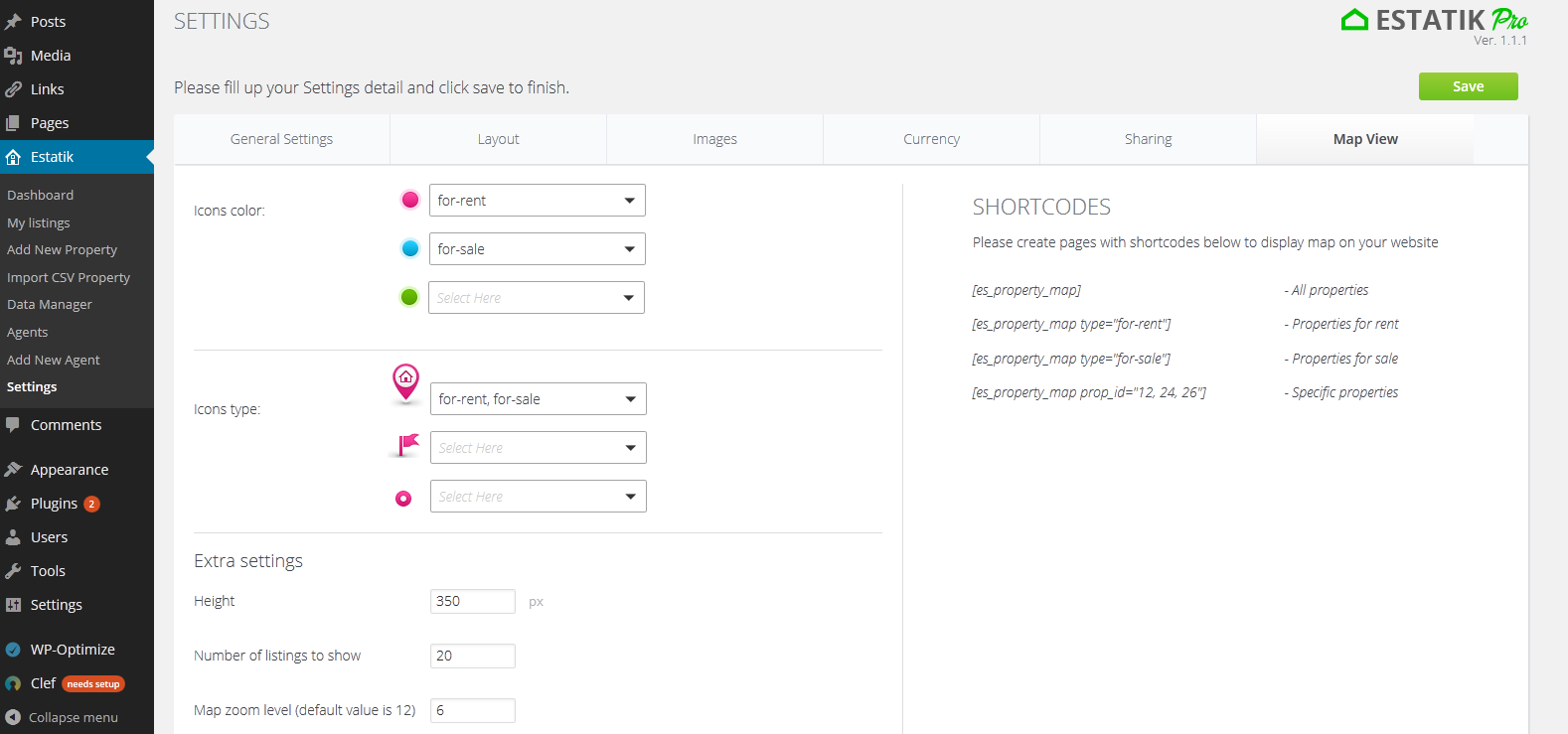Click the Estatik house icon in sidebar
The height and width of the screenshot is (734, 1568).
[x=13, y=157]
